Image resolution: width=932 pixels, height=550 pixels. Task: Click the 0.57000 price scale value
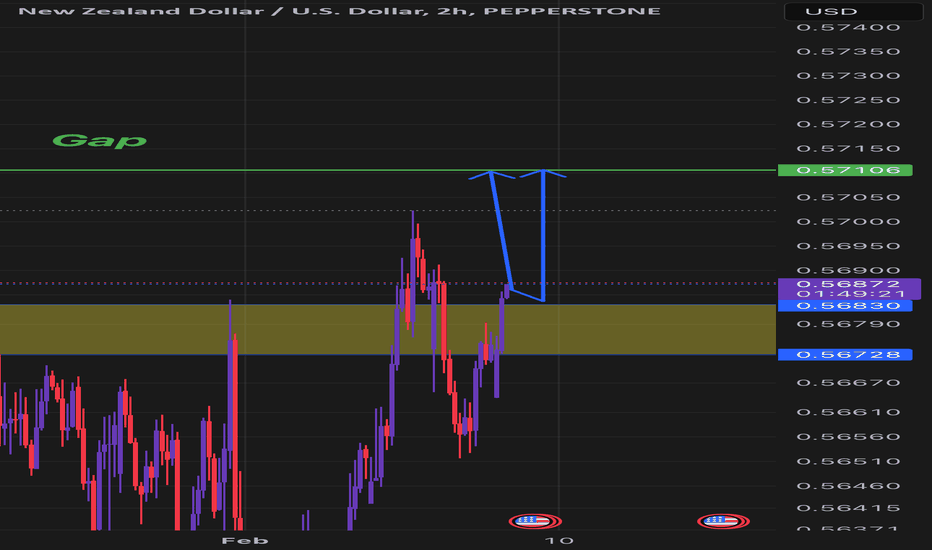tap(848, 222)
